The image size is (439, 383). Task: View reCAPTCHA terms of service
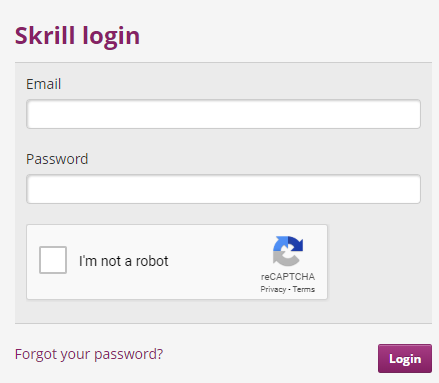pyautogui.click(x=304, y=289)
